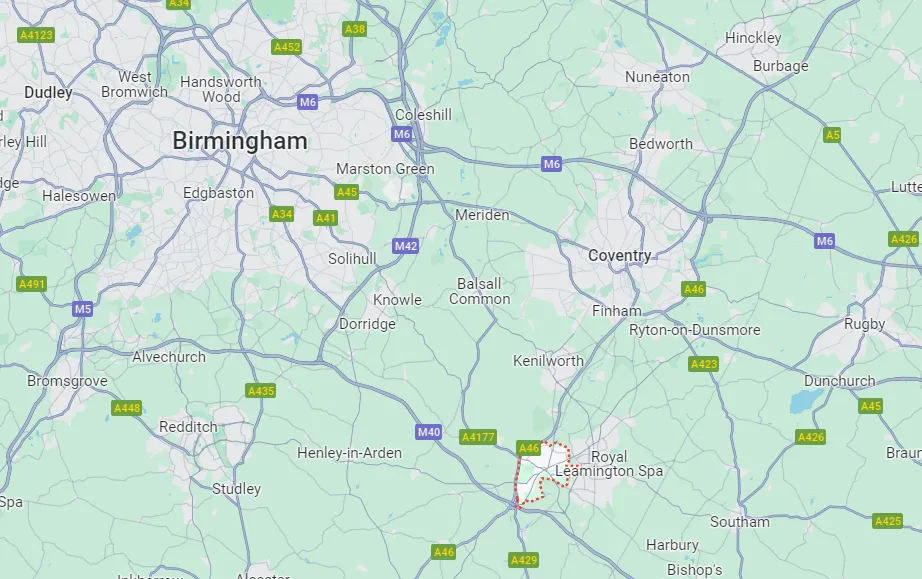Image resolution: width=922 pixels, height=579 pixels.
Task: Select the A435 road badge
Action: pos(260,391)
